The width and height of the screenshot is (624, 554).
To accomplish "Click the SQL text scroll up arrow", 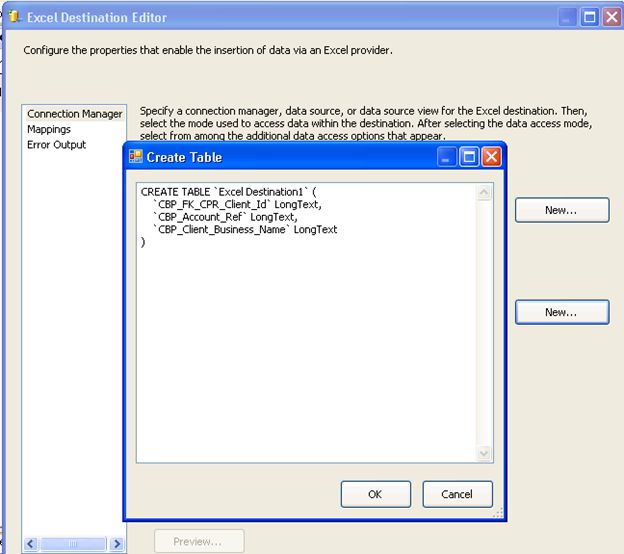I will coord(484,193).
